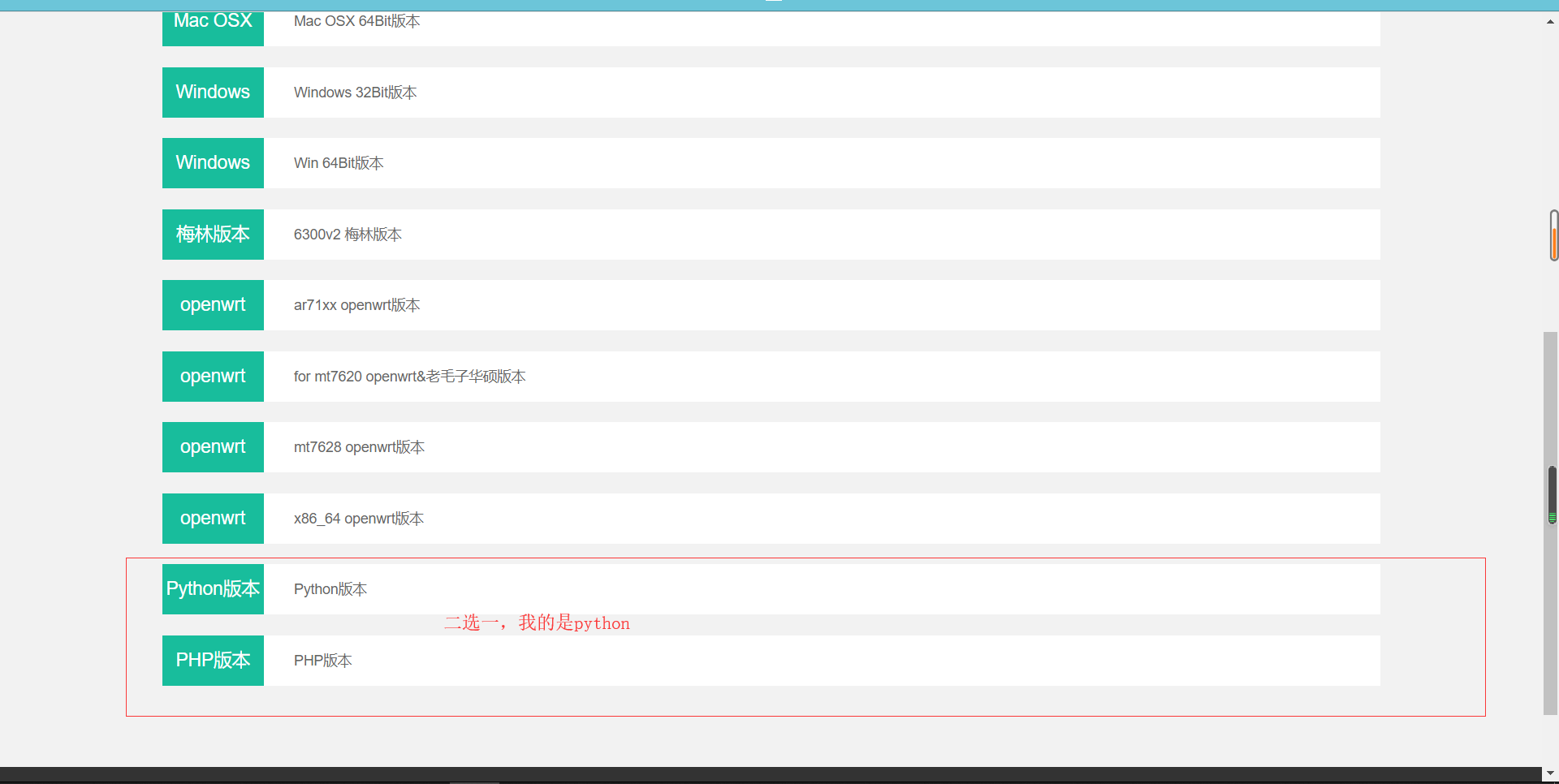Click the scroll-down arrow on the scrollbar
The width and height of the screenshot is (1559, 784).
coord(1550,773)
